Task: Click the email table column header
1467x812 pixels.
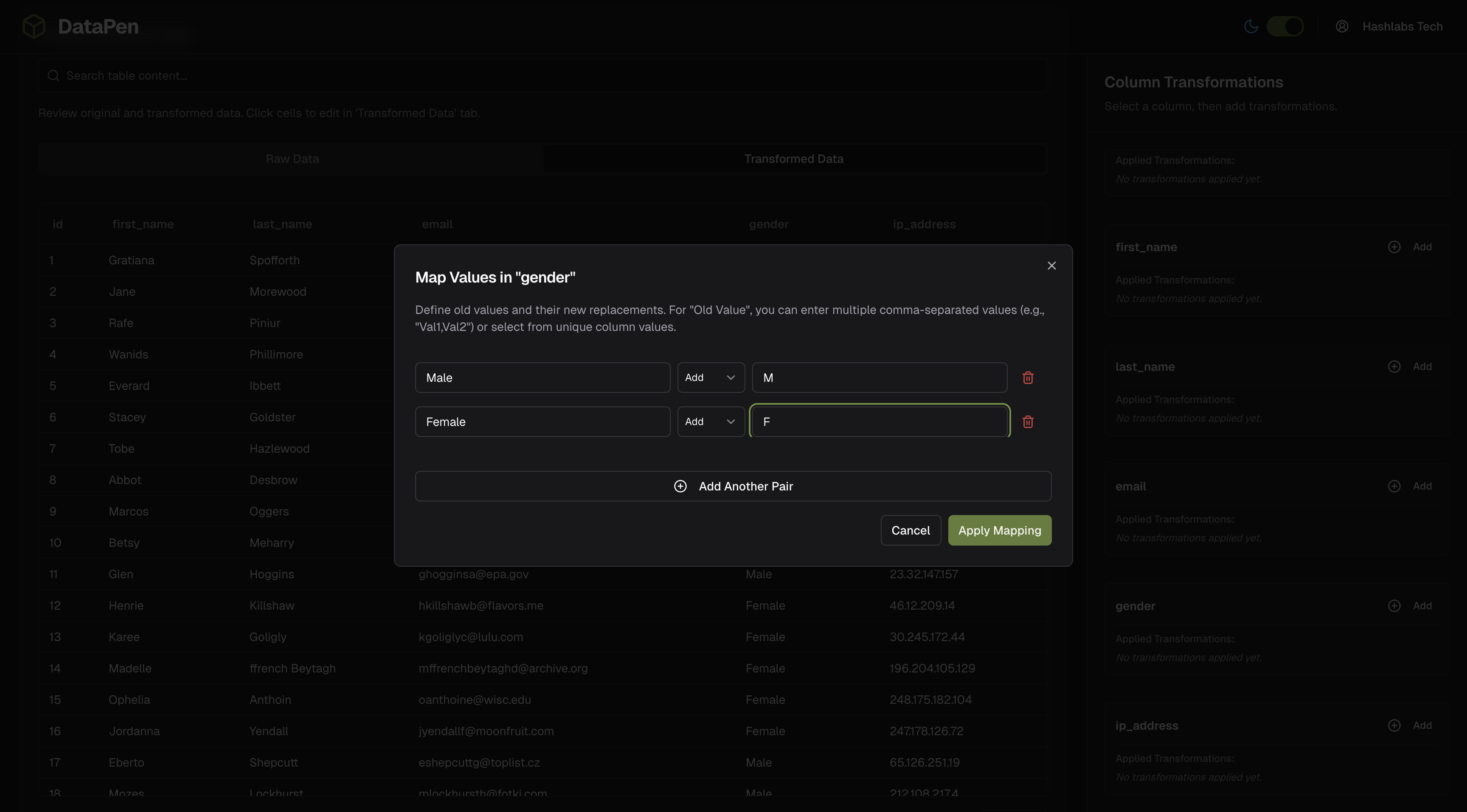Action: [437, 224]
